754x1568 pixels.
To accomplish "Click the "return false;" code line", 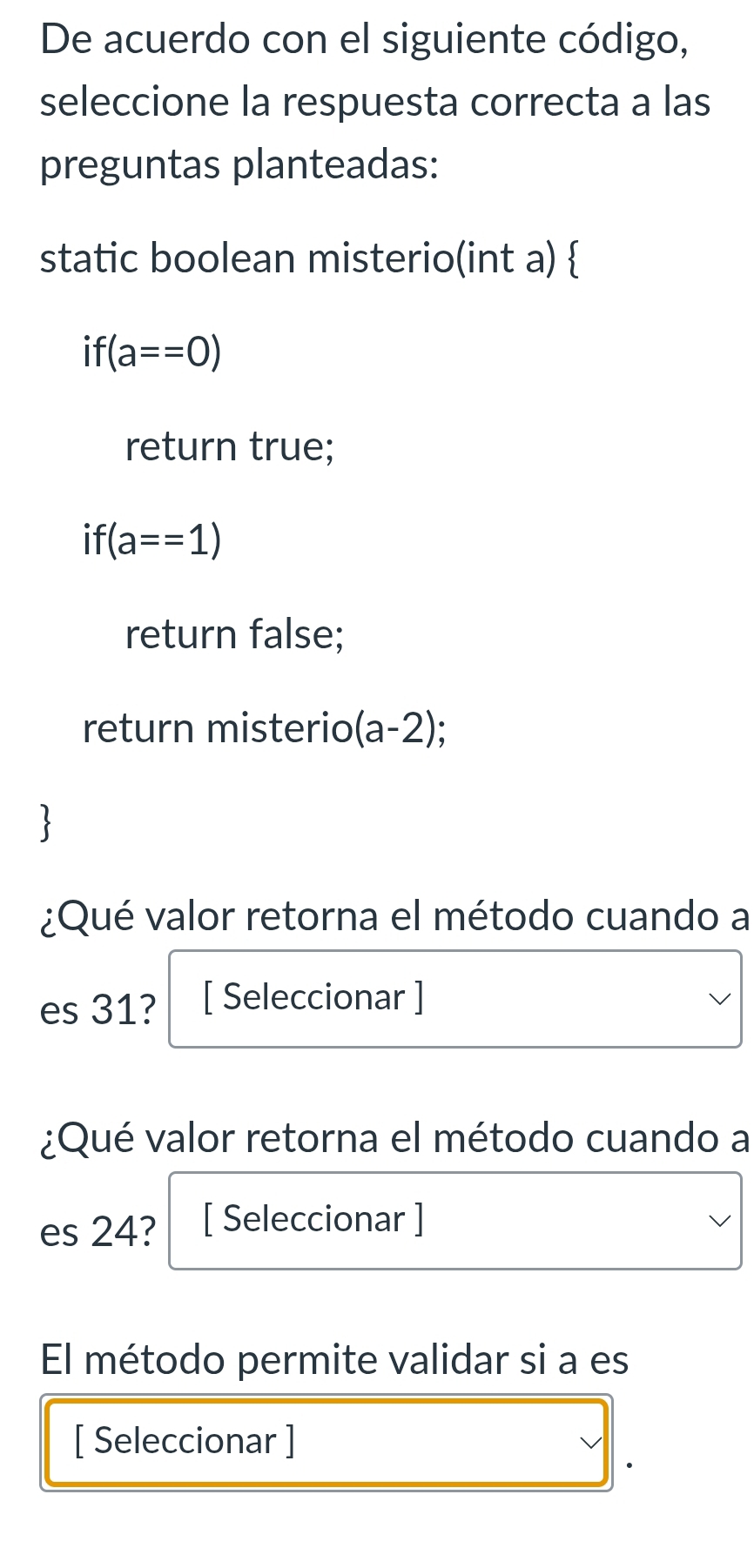I will coord(235,633).
